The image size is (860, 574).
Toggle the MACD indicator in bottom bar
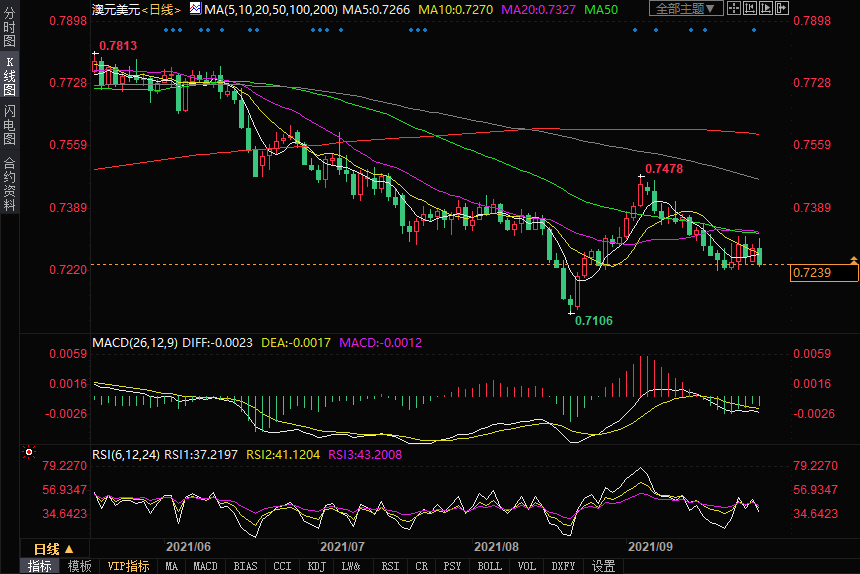click(x=205, y=566)
